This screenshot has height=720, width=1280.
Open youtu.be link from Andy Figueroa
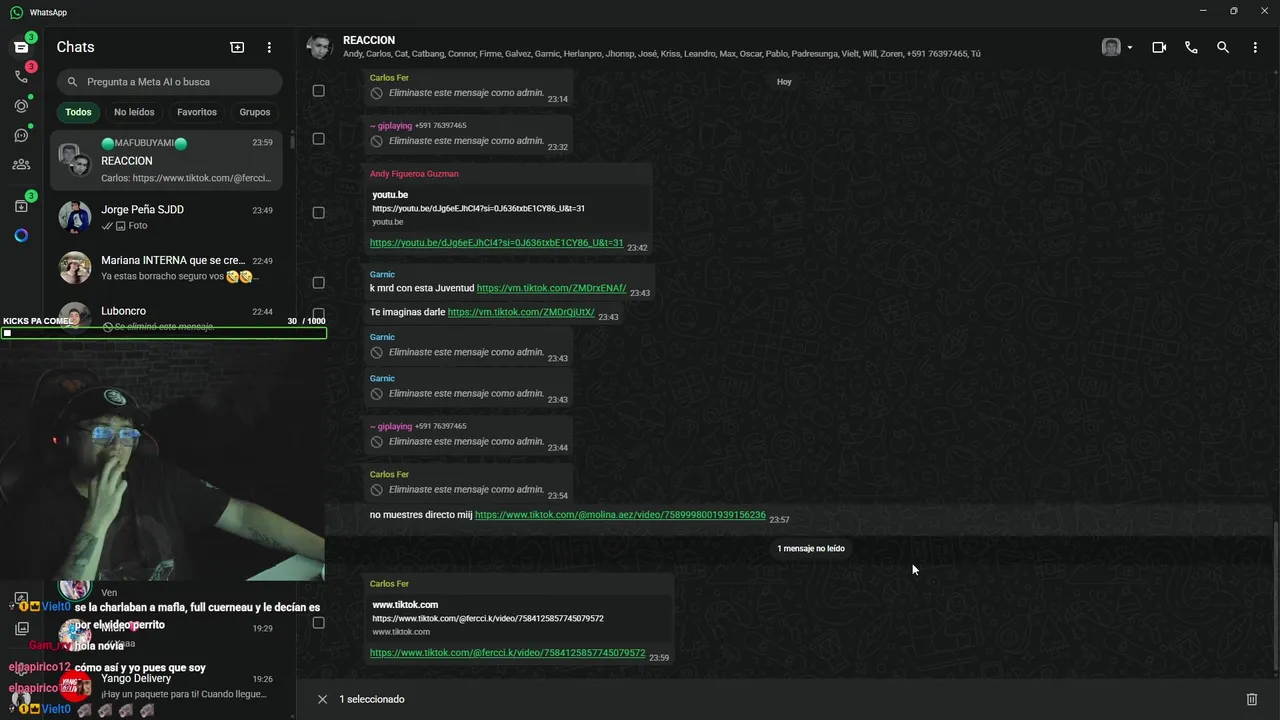point(496,243)
